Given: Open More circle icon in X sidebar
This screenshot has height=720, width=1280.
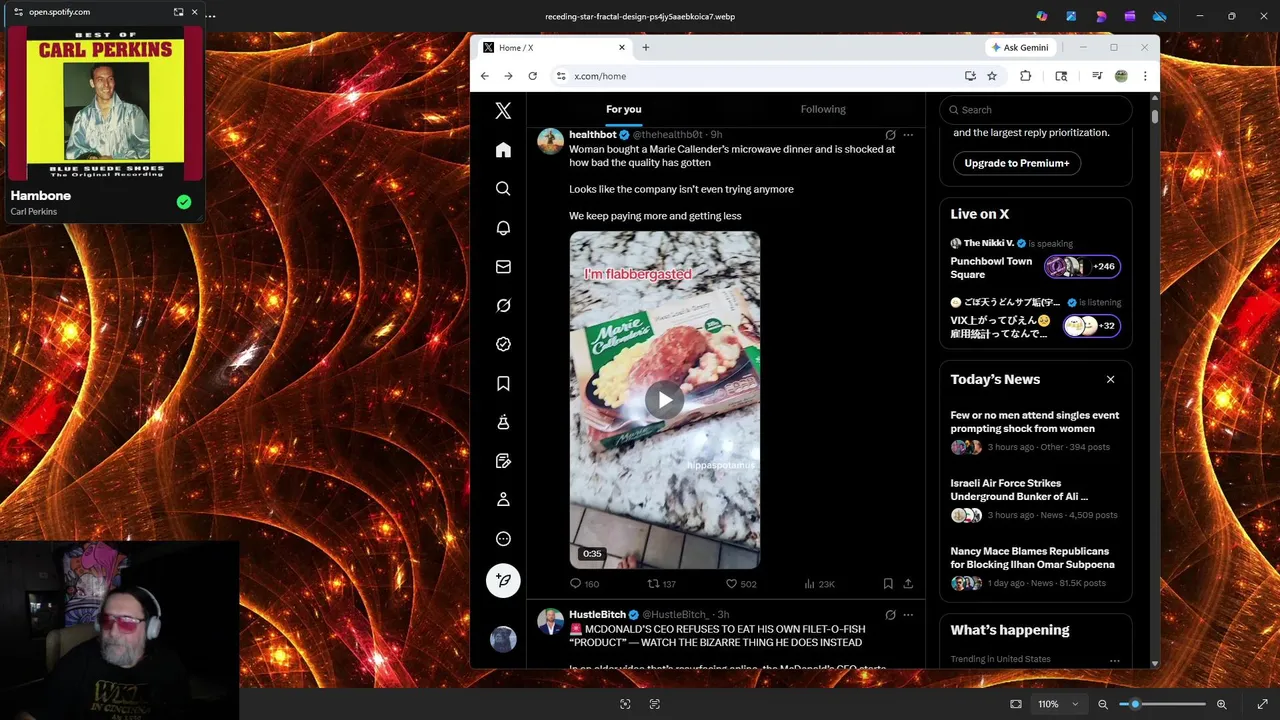Looking at the screenshot, I should point(503,538).
